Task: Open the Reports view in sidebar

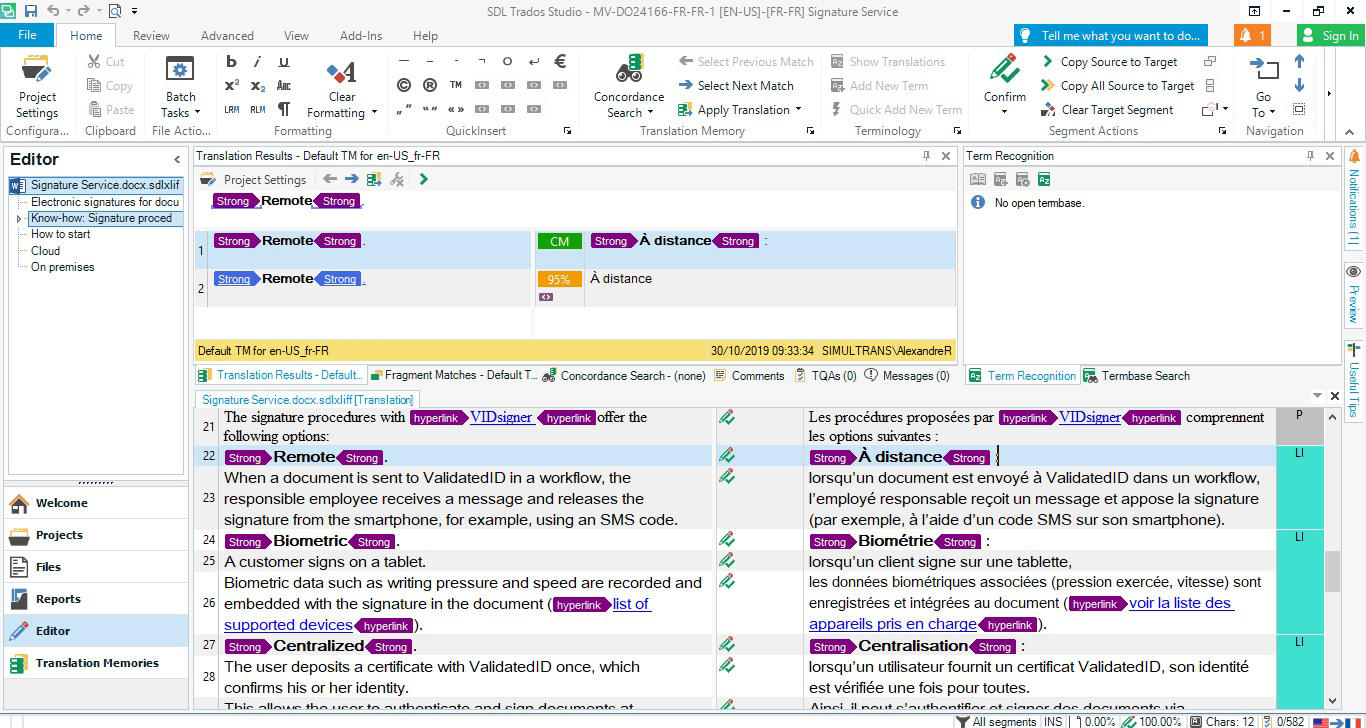Action: click(96, 598)
